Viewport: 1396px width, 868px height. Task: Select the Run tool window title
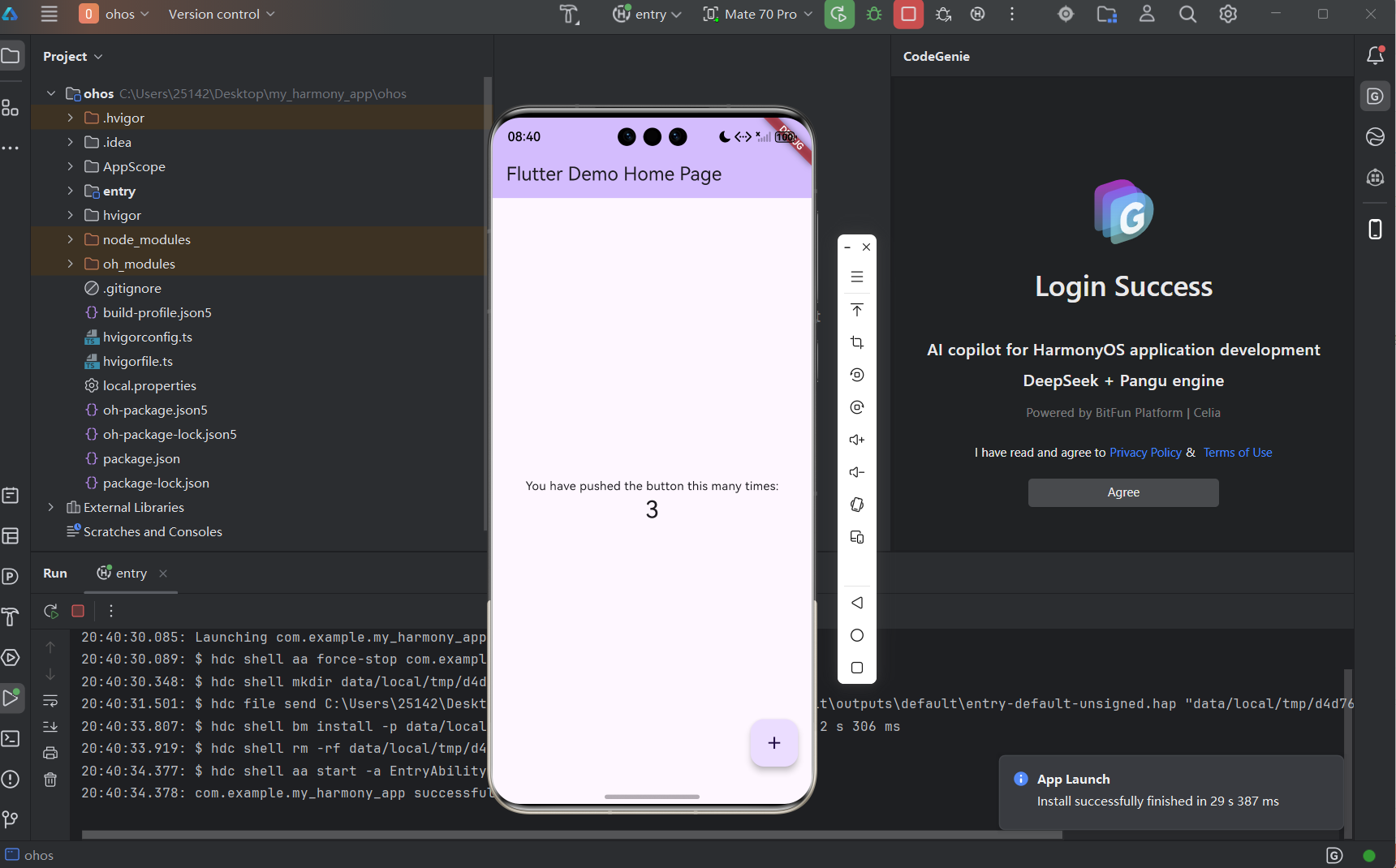(55, 573)
